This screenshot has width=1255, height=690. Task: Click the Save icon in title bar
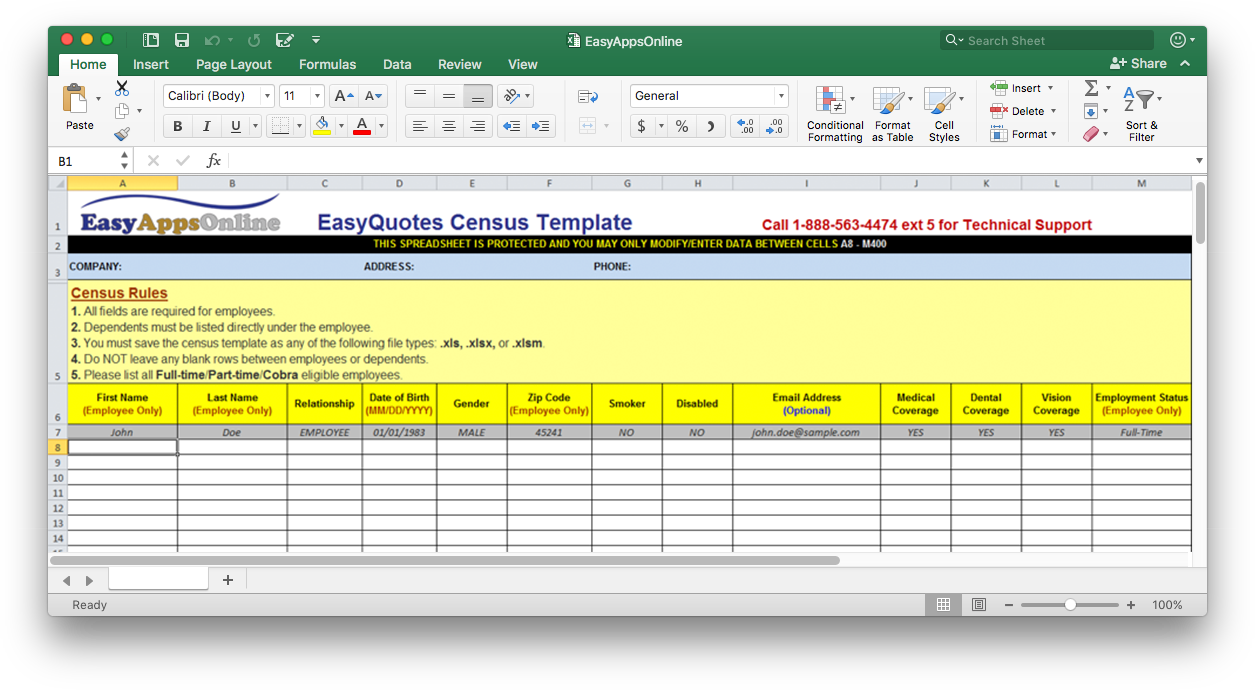(x=182, y=40)
